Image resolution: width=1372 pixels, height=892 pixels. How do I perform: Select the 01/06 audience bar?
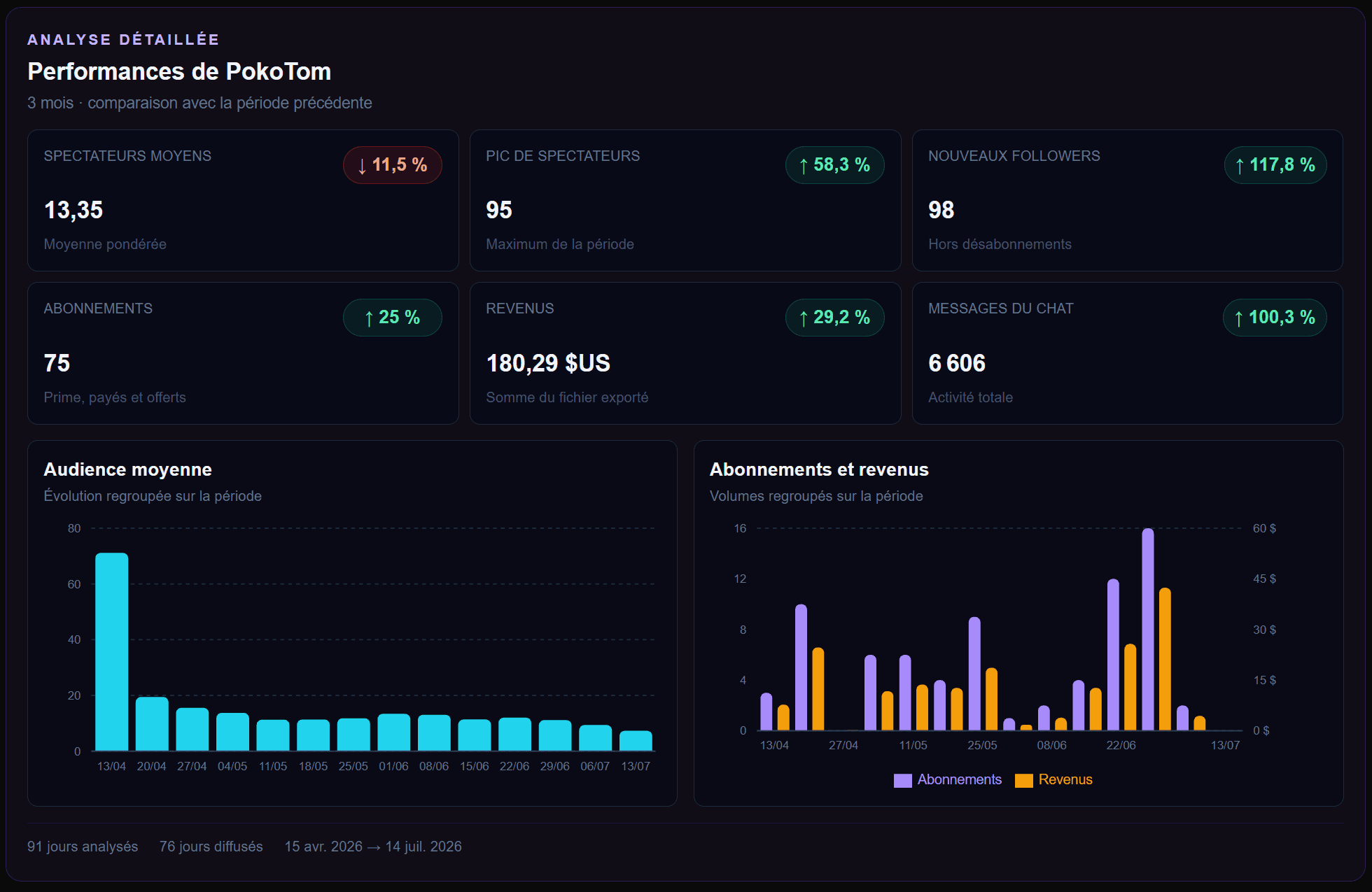click(393, 732)
